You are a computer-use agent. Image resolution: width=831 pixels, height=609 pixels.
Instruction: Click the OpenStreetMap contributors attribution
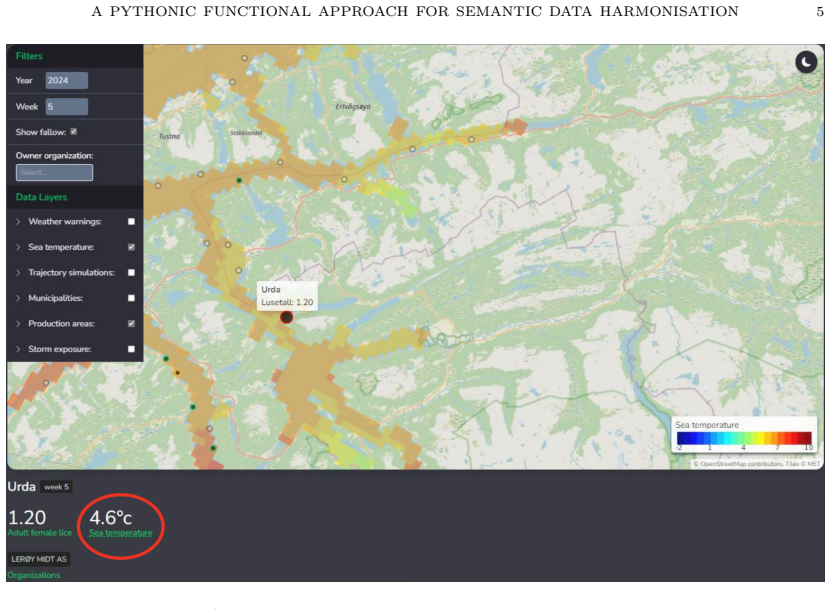tap(756, 464)
